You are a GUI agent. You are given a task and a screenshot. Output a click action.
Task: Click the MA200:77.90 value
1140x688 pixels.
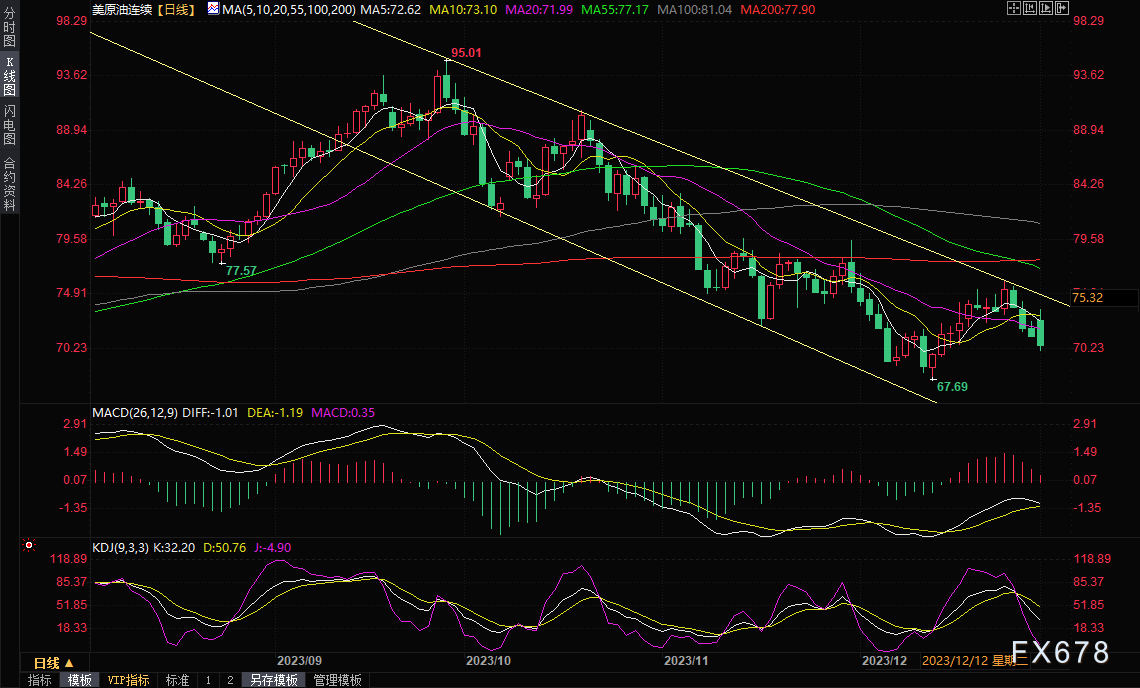(777, 9)
